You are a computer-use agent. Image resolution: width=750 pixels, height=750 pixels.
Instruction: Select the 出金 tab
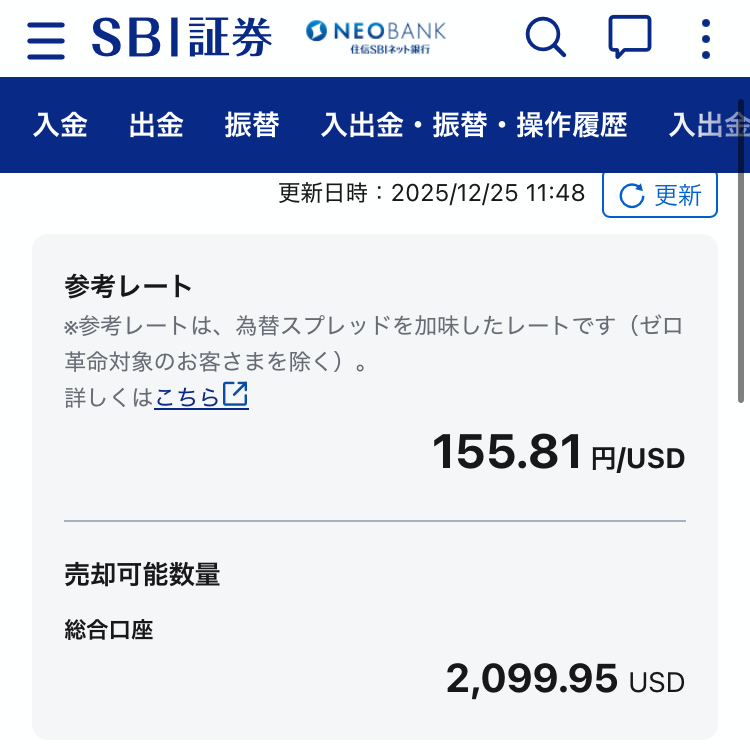(x=156, y=125)
